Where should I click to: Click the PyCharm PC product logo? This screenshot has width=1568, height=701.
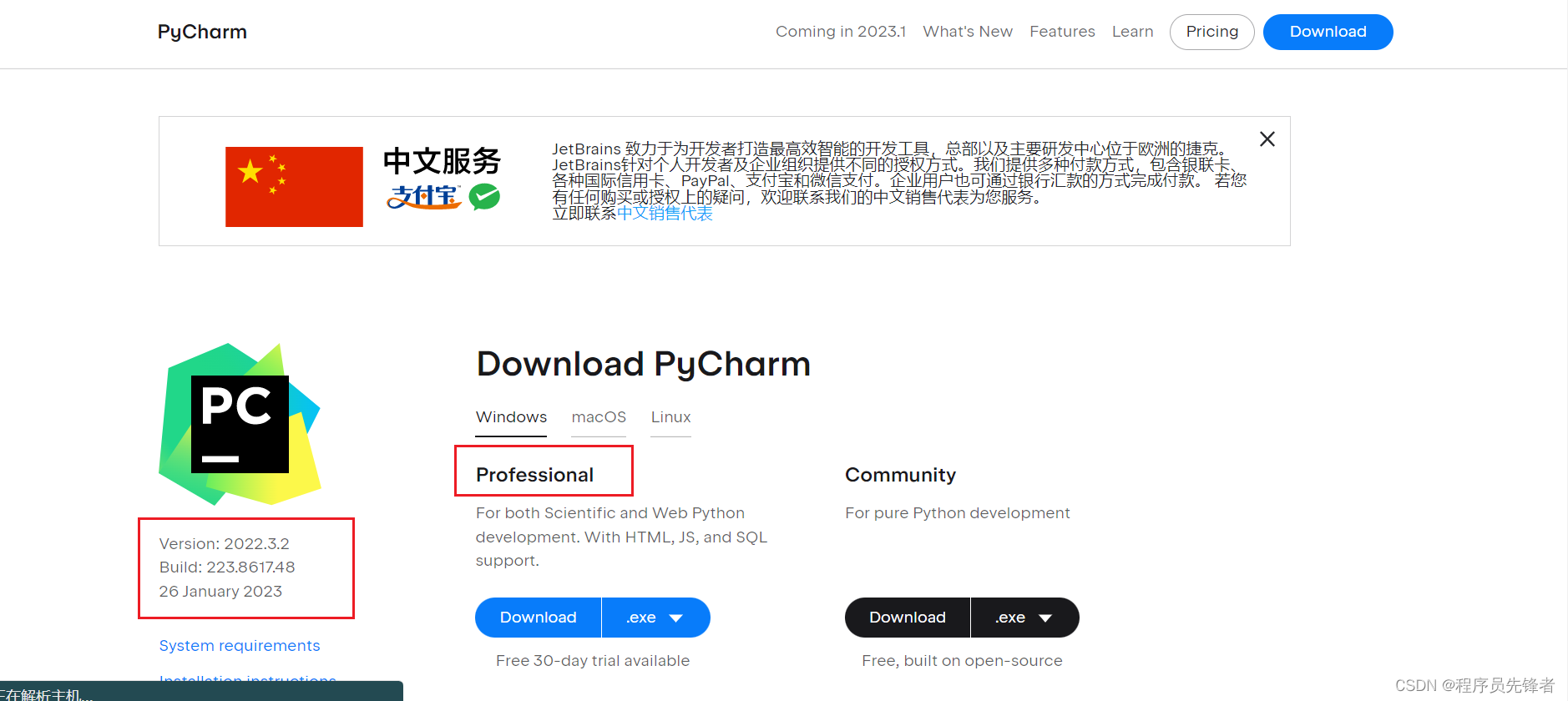pyautogui.click(x=240, y=424)
